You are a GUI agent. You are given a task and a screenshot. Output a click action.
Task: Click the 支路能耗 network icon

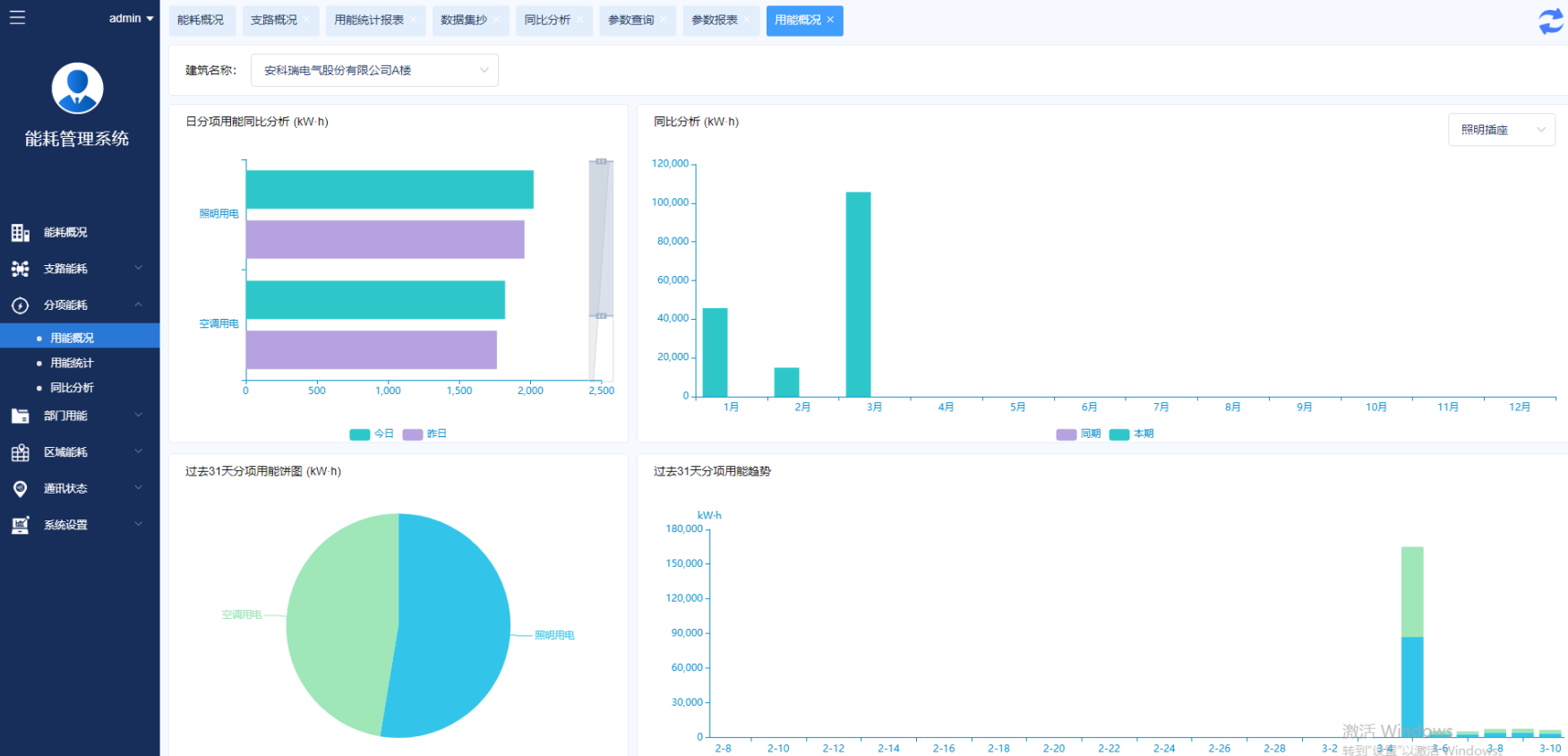pos(20,269)
